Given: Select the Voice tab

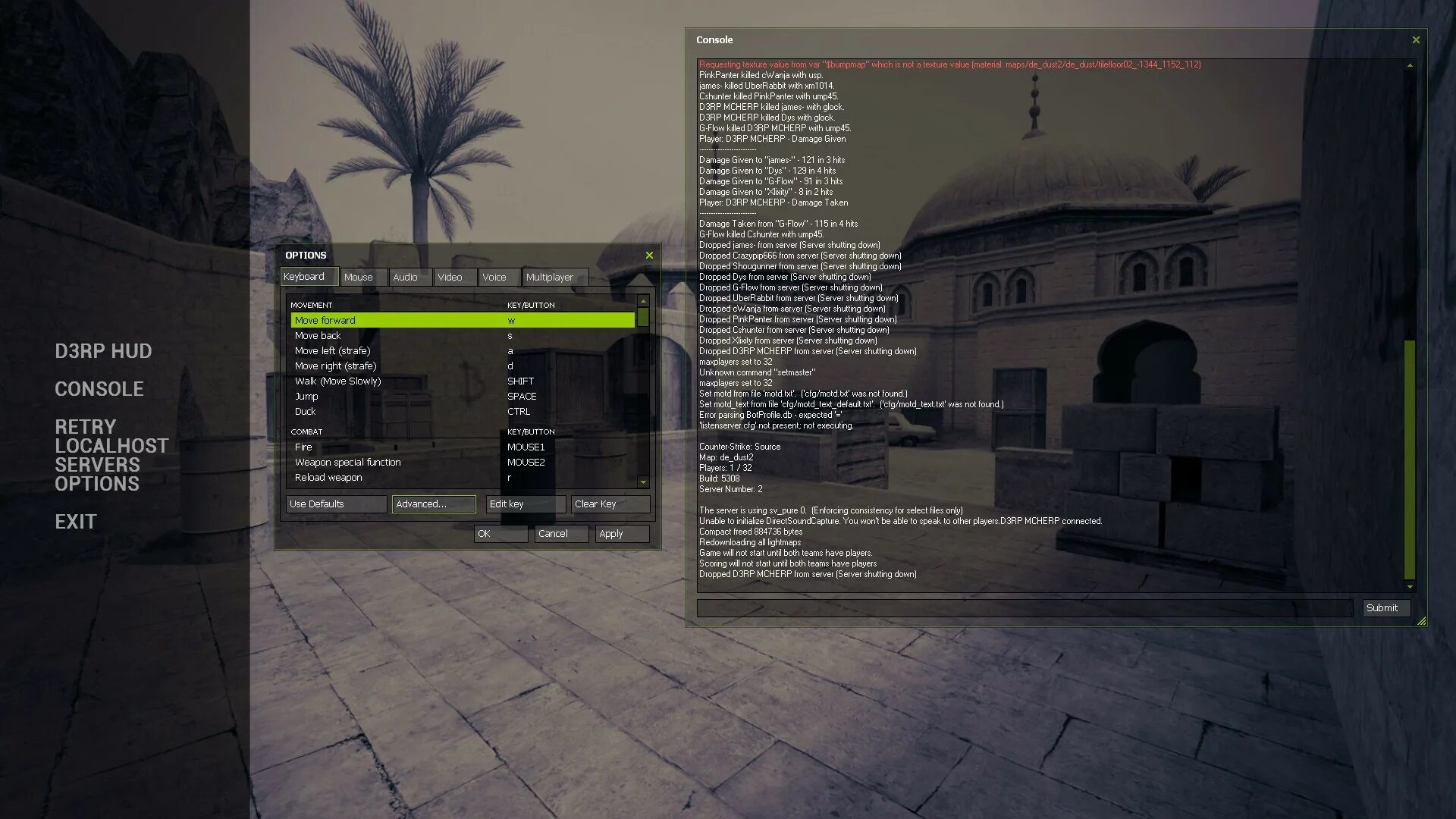Looking at the screenshot, I should point(500,278).
